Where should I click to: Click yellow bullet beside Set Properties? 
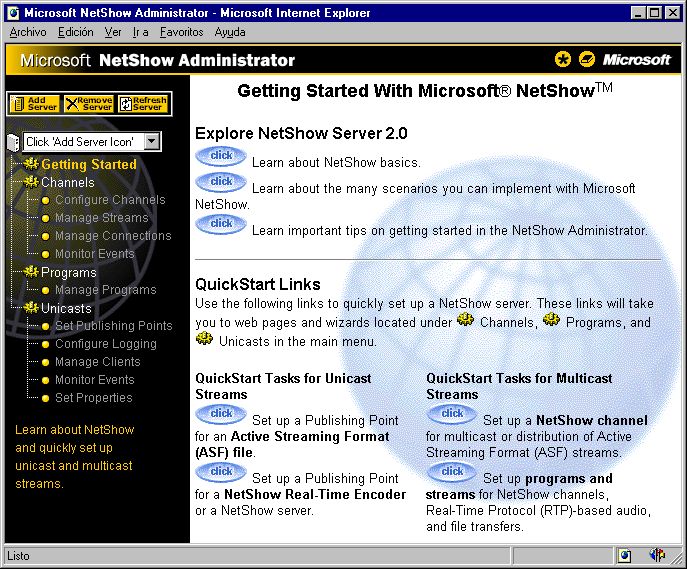point(46,398)
